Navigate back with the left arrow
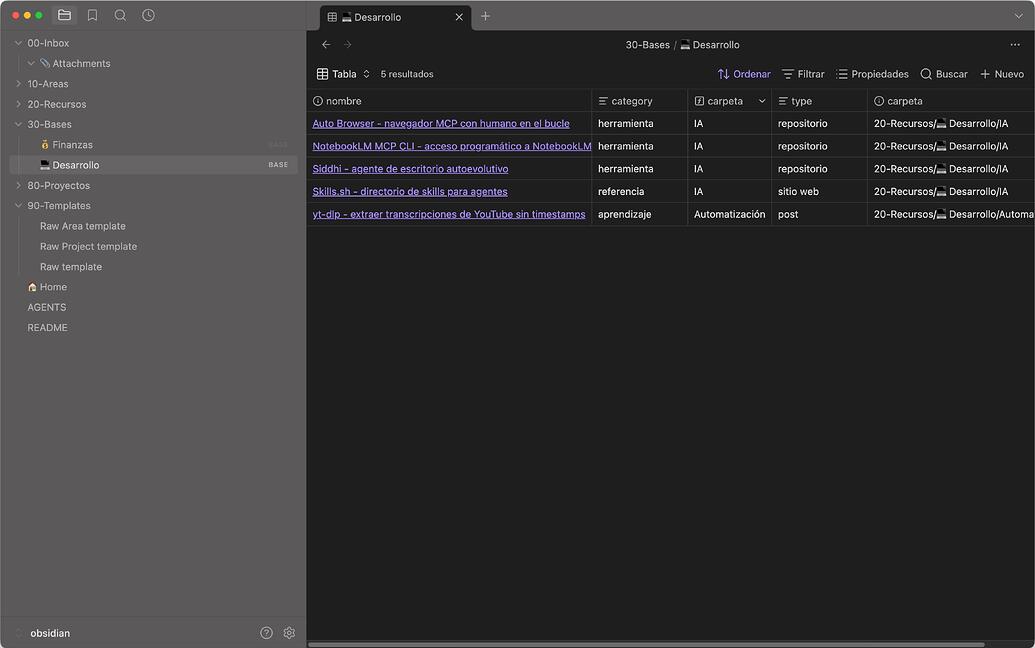 (x=326, y=45)
